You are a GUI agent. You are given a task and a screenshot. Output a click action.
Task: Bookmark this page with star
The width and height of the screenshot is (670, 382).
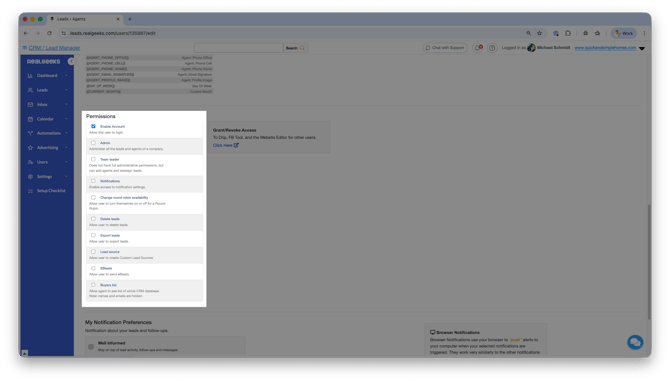point(539,33)
